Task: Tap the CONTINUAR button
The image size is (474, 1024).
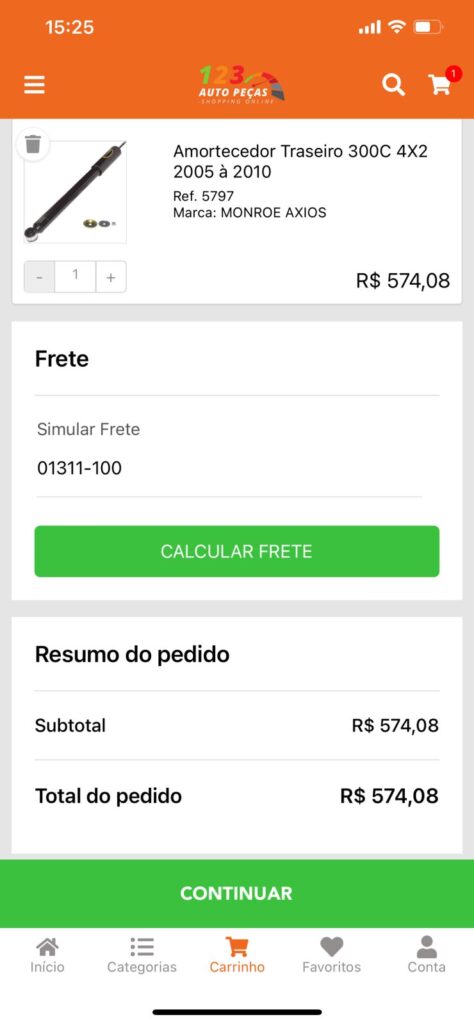Action: pyautogui.click(x=237, y=893)
